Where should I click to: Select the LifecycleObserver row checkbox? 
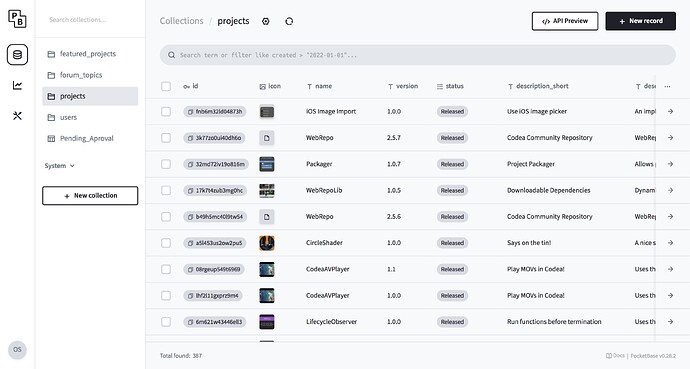(166, 322)
